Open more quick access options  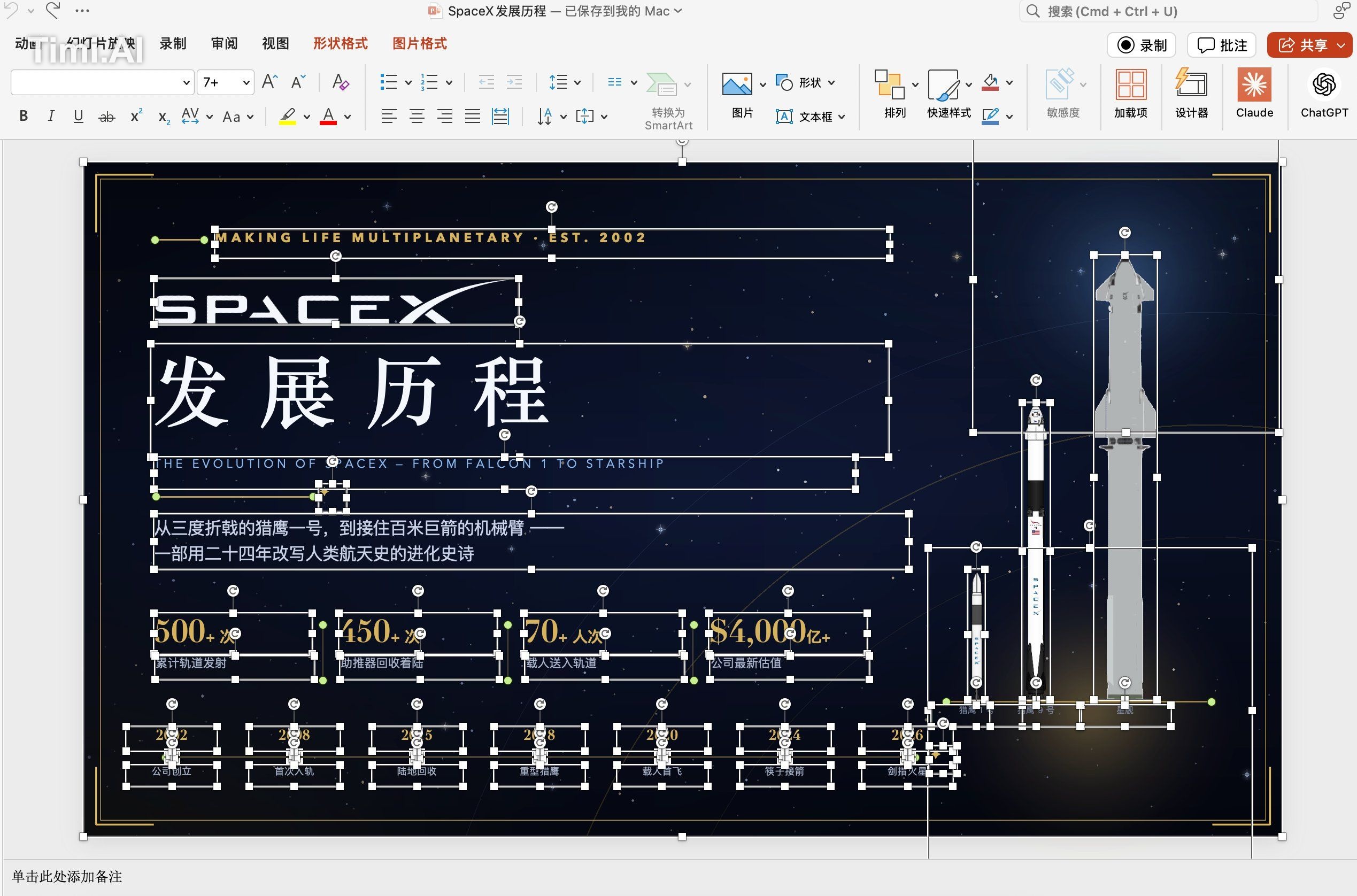click(x=82, y=10)
